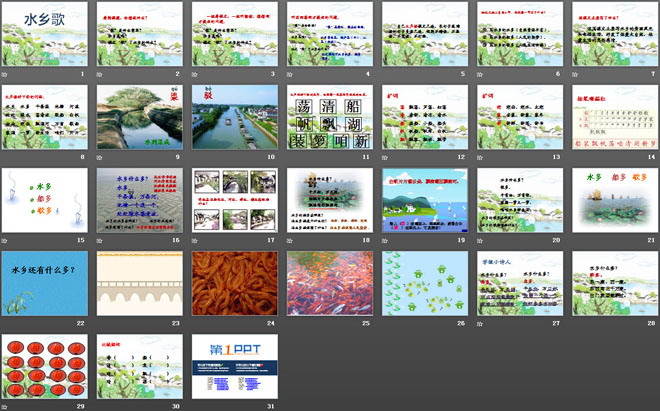Click animation star icon under slide 2
The width and height of the screenshot is (660, 411).
pos(100,75)
